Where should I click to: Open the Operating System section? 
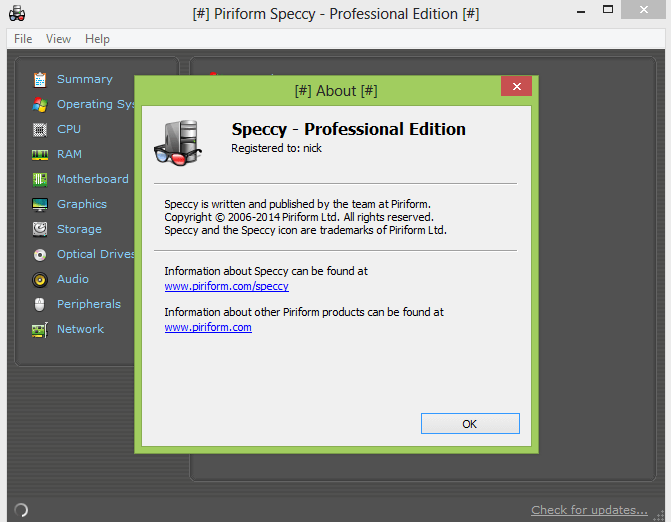(95, 104)
